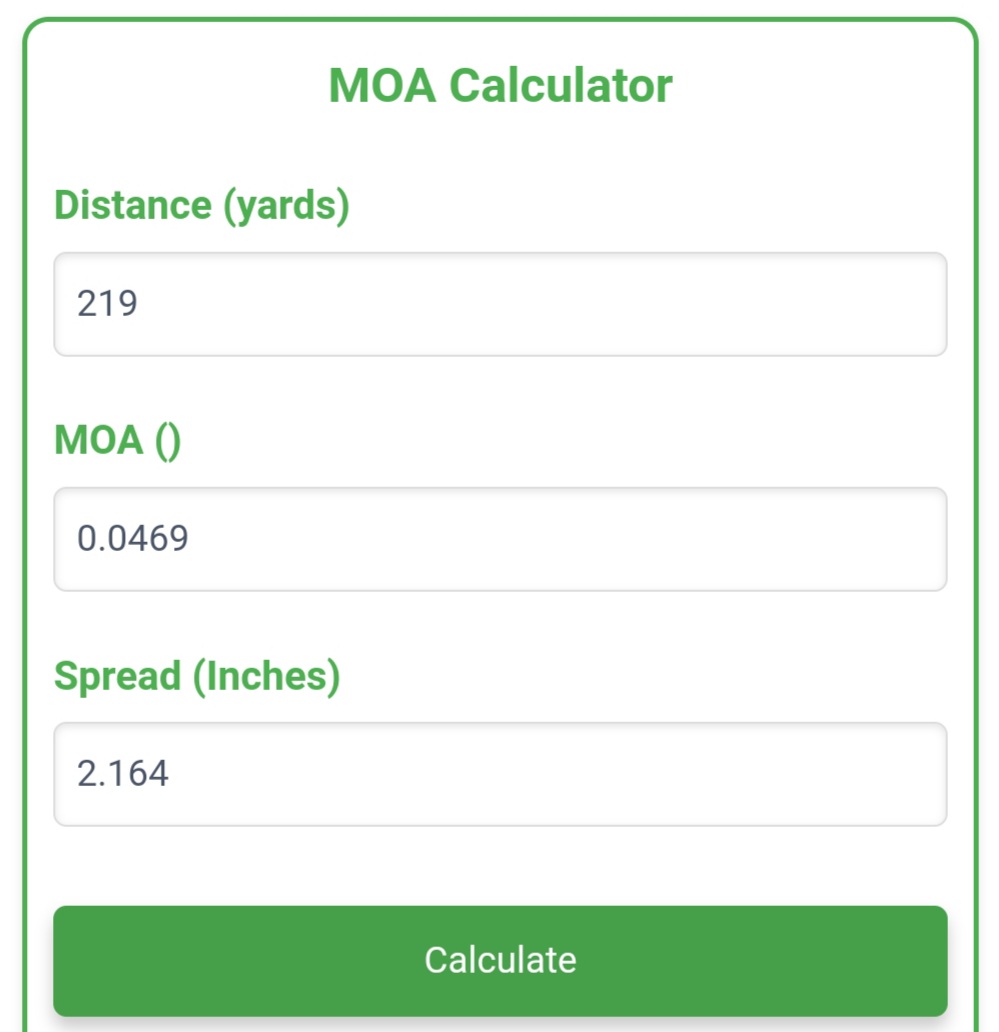Place cursor on the 0.0469 value

pyautogui.click(x=132, y=538)
